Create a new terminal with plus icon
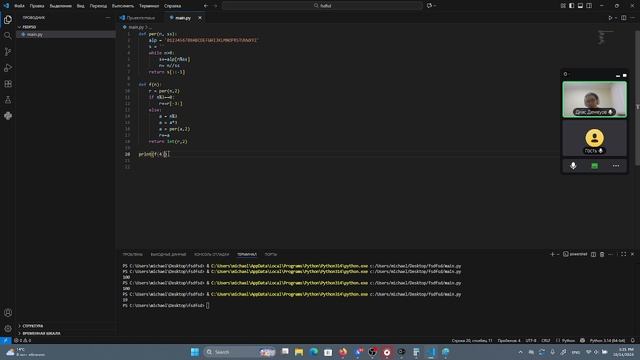 tap(552, 254)
